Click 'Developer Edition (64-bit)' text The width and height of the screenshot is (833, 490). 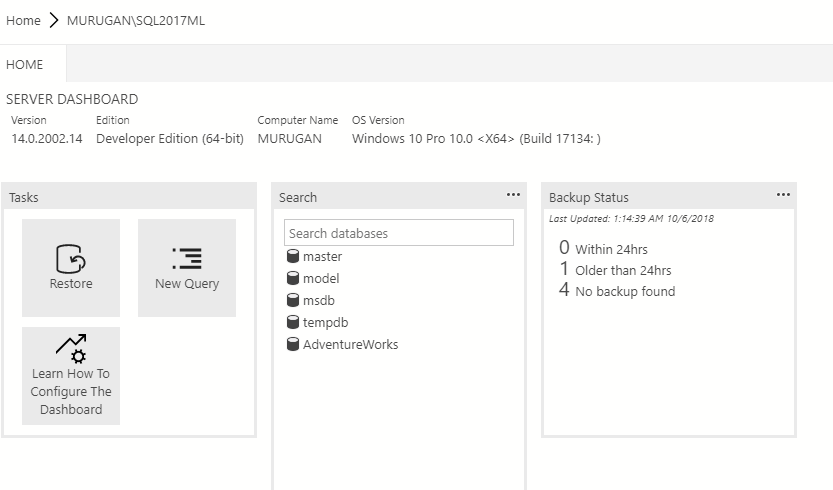[x=170, y=139]
